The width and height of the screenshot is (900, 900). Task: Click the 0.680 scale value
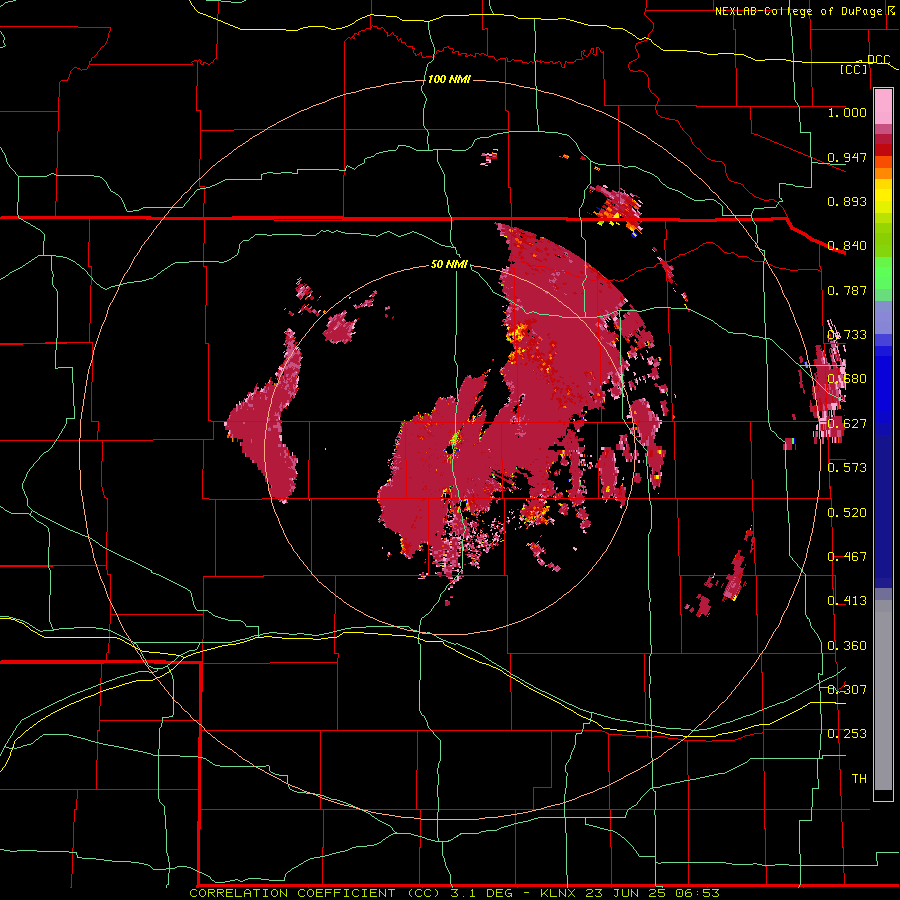point(847,379)
